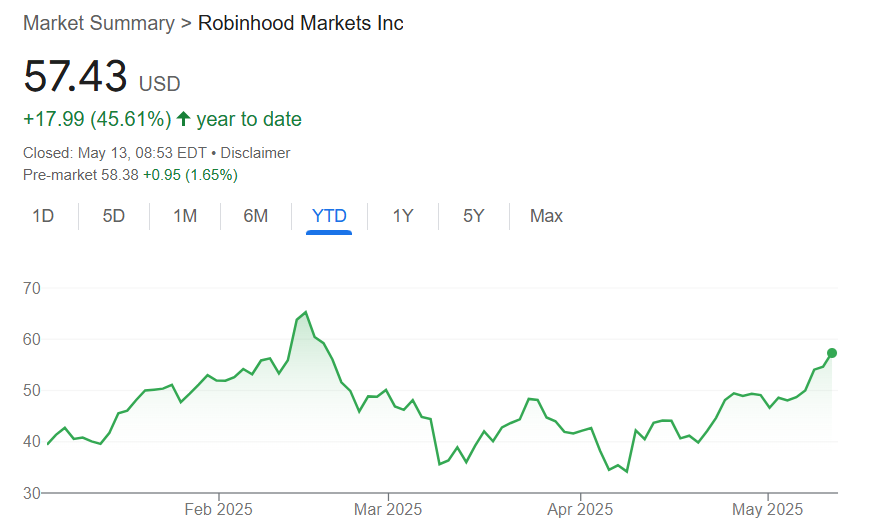Viewport: 871px width, 531px height.
Task: Show the 1M chart range
Action: coord(185,216)
